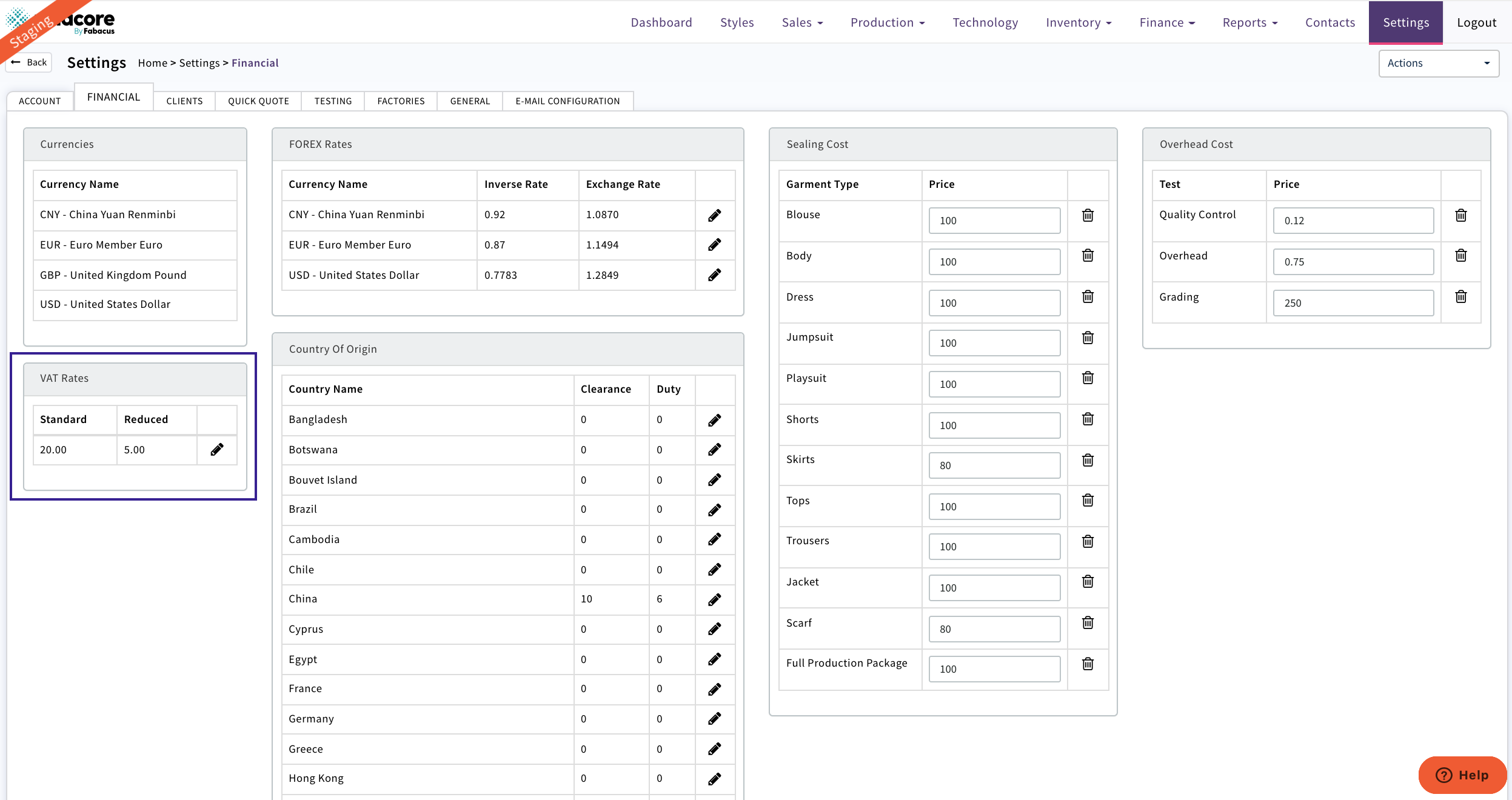Screen dimensions: 1512x800
Task: Delete the Blouse sealing cost row
Action: tap(1088, 215)
